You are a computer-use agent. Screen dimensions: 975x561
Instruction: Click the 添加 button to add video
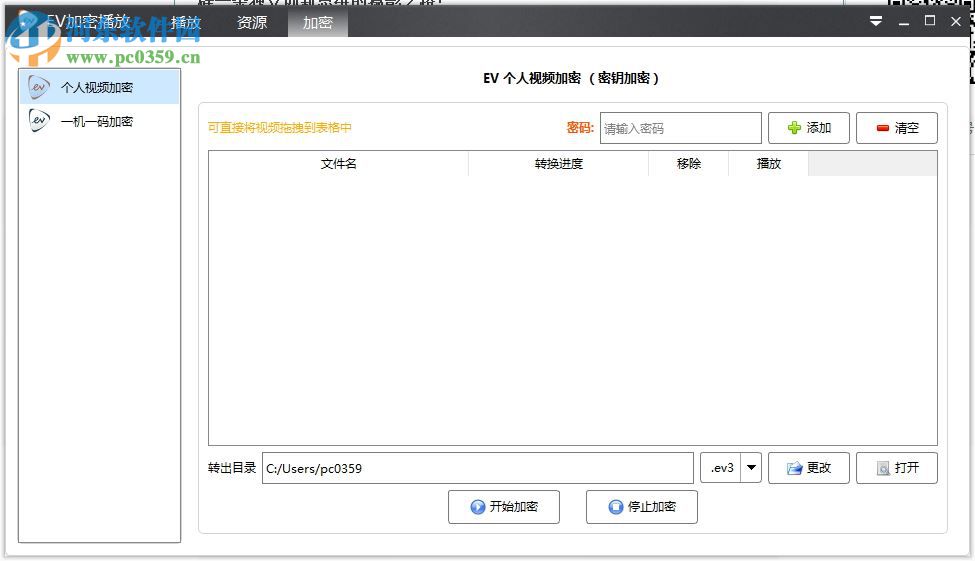click(x=808, y=128)
